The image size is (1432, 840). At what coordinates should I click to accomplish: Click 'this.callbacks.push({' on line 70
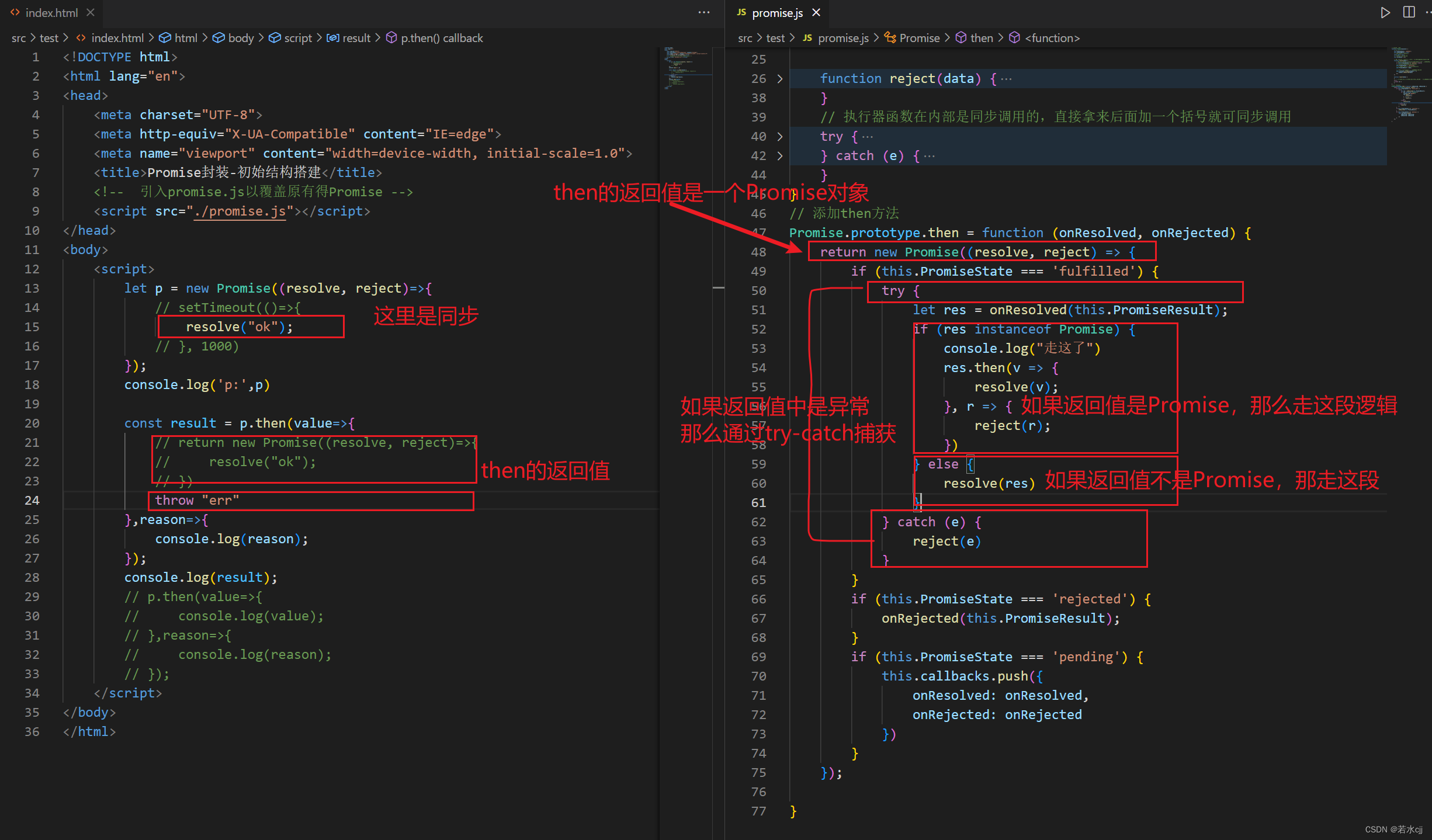[962, 676]
